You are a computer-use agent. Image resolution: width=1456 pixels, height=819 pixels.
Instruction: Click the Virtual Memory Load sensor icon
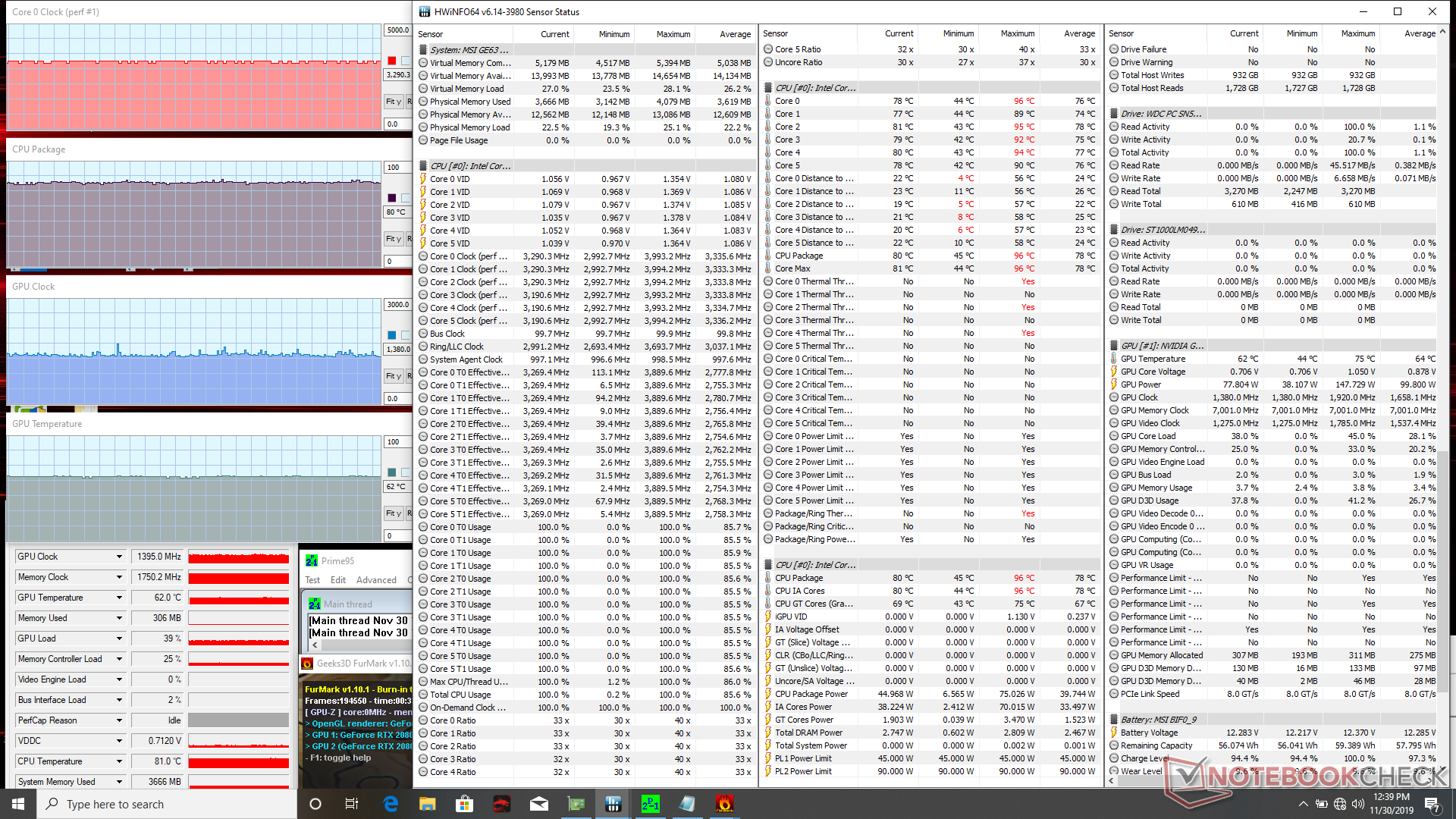click(x=423, y=89)
